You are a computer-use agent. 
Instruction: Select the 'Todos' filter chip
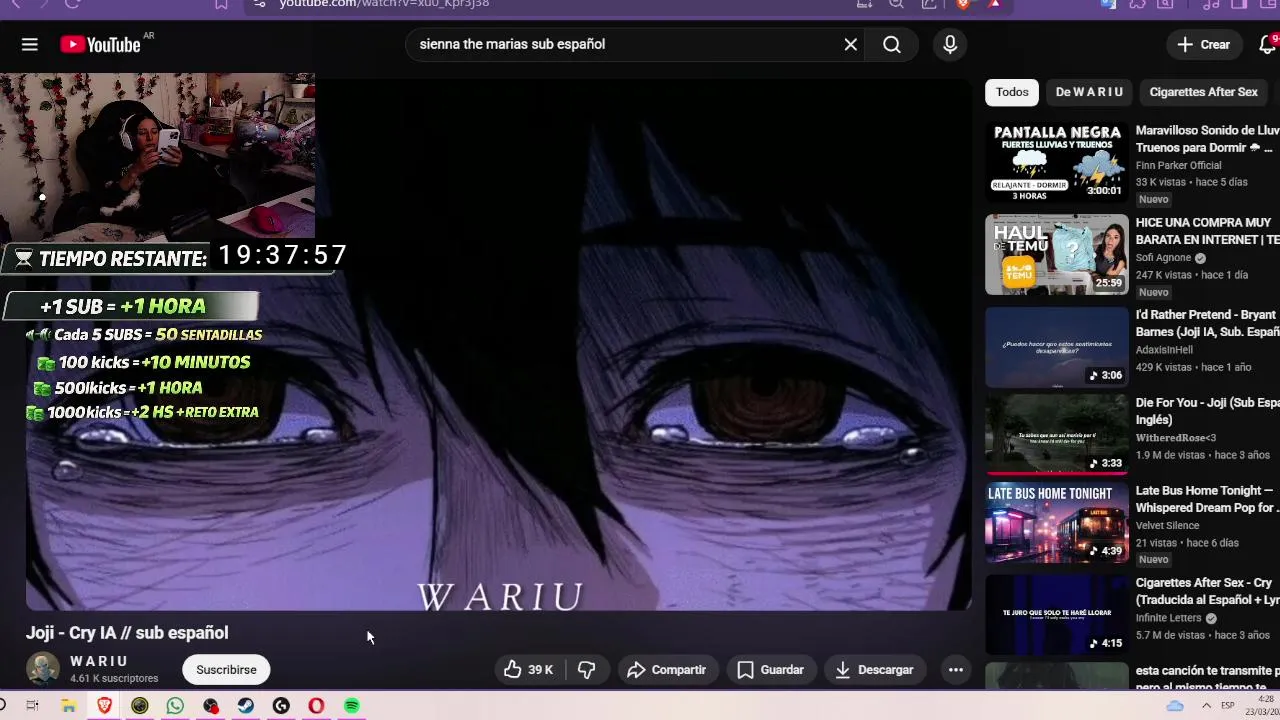tap(1012, 92)
